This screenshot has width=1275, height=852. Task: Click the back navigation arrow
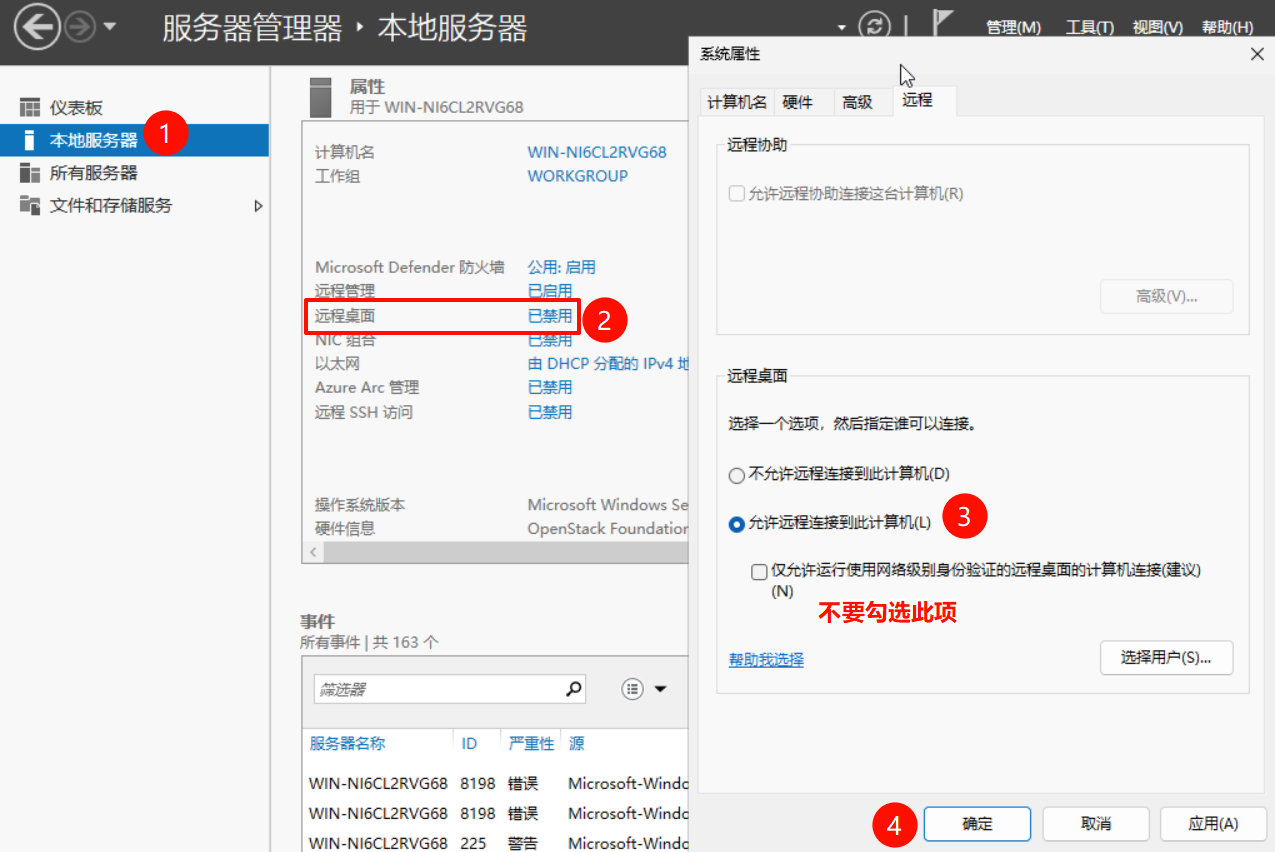36,26
